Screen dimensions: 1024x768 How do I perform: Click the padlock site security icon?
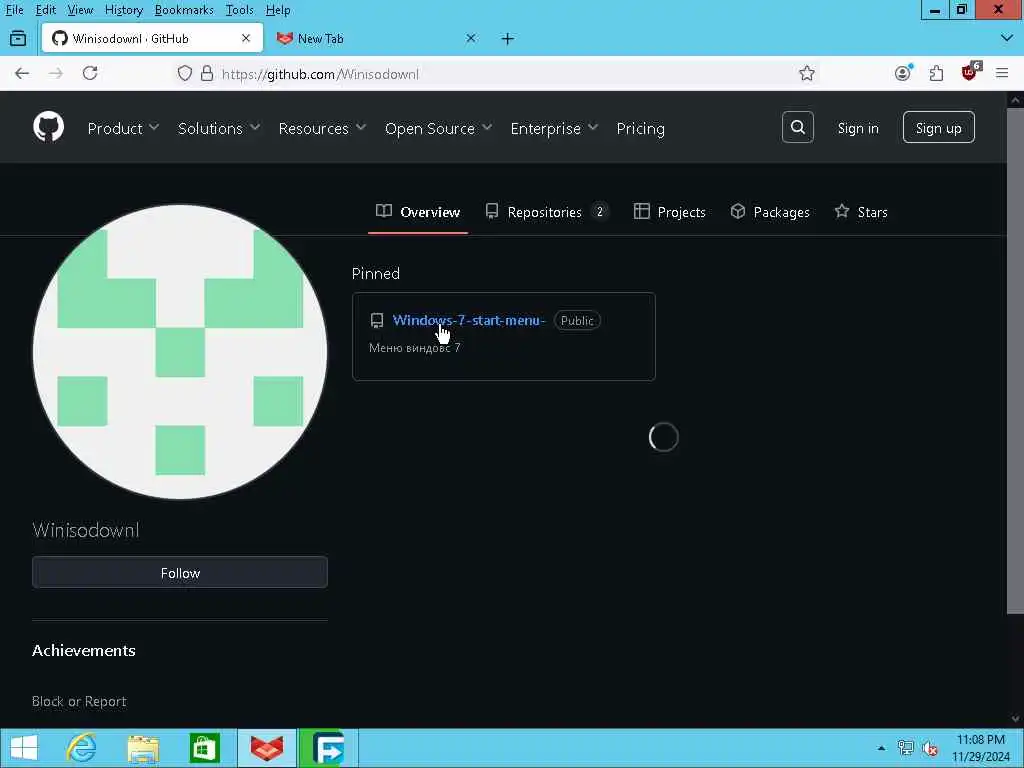coord(207,73)
